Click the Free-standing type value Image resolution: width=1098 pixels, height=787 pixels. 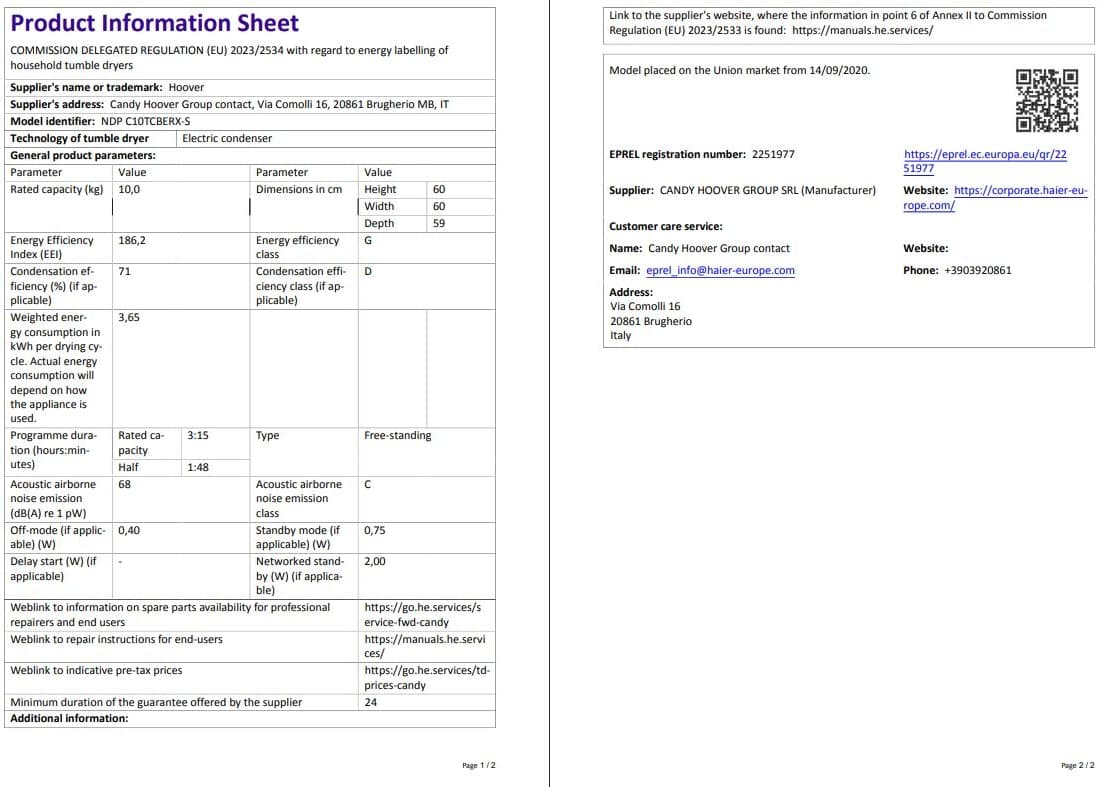point(397,436)
